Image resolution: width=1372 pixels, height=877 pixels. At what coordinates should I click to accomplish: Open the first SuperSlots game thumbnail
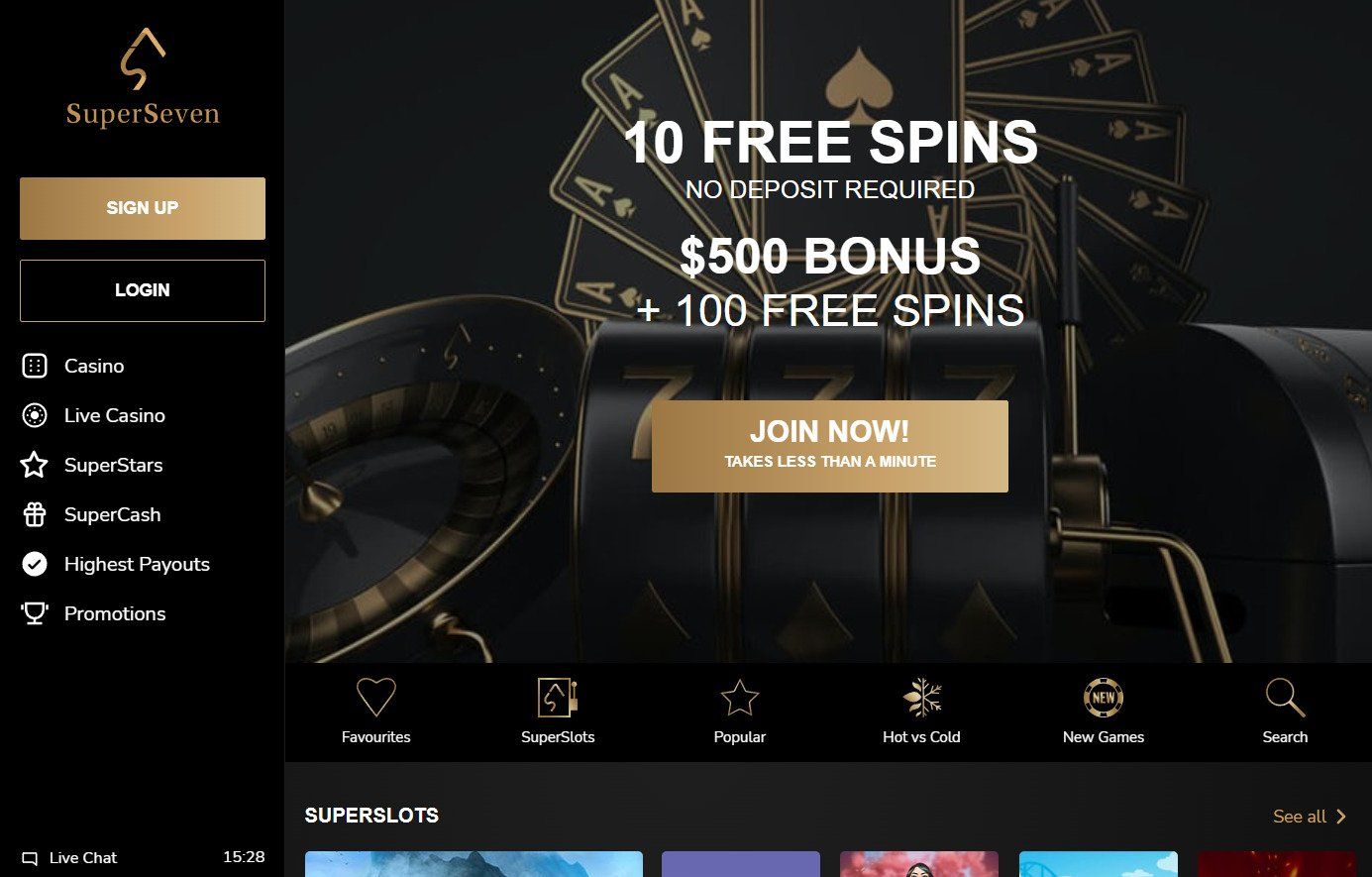pyautogui.click(x=474, y=864)
